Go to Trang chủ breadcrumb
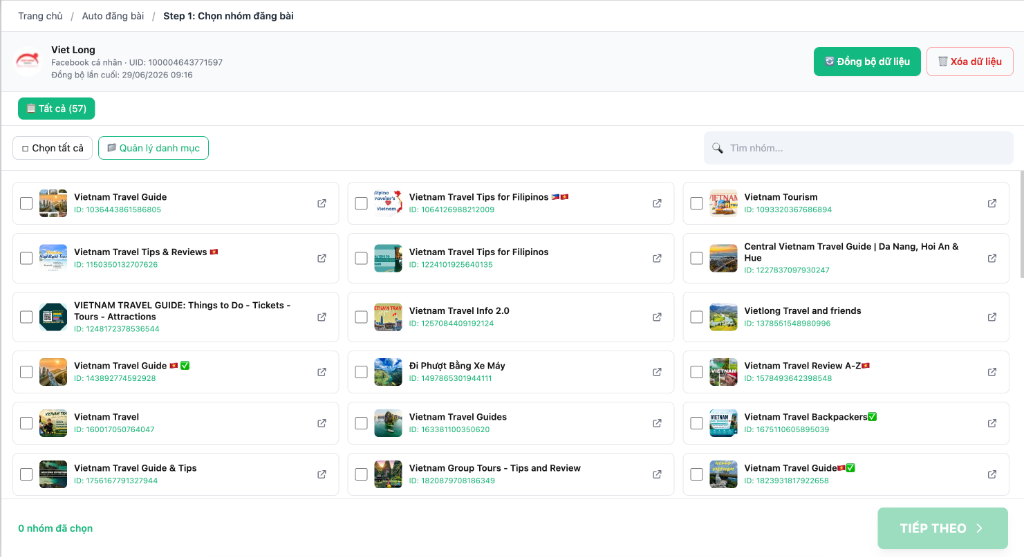 pos(40,16)
